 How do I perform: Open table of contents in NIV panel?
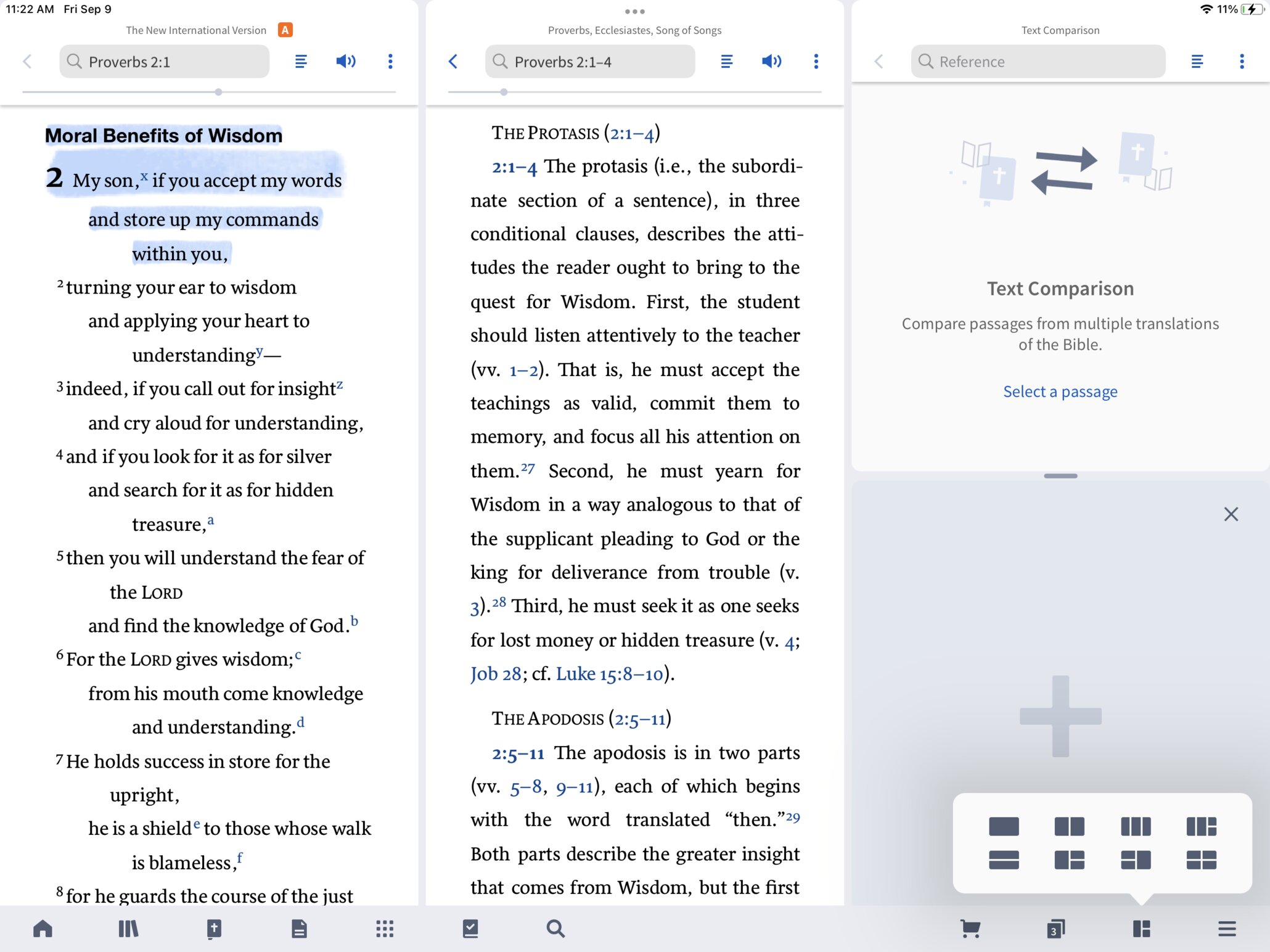[x=301, y=62]
